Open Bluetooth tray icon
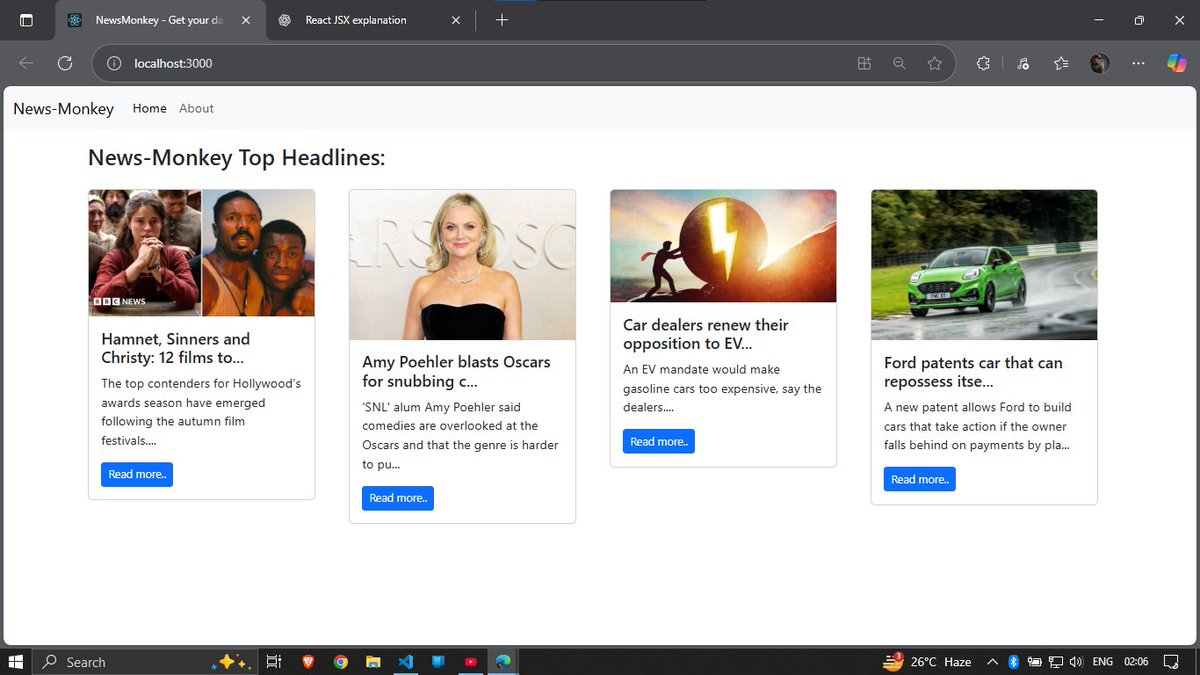The width and height of the screenshot is (1200, 675). (1013, 662)
